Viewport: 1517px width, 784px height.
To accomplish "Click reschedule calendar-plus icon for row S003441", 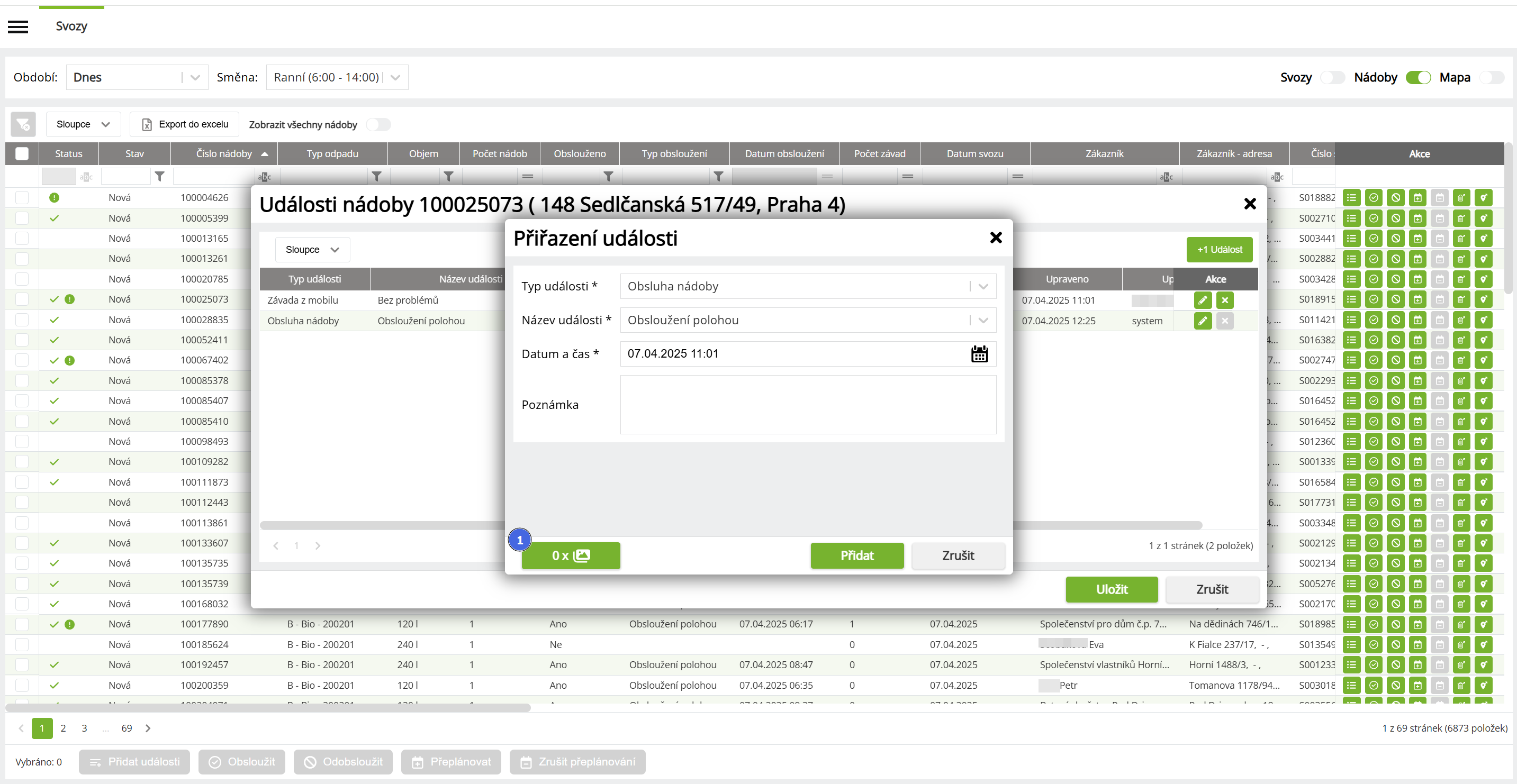I will (1417, 239).
